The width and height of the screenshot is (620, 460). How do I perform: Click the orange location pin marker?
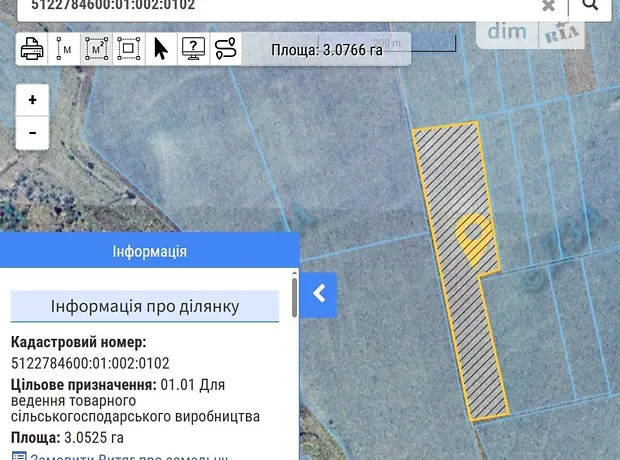pos(473,237)
